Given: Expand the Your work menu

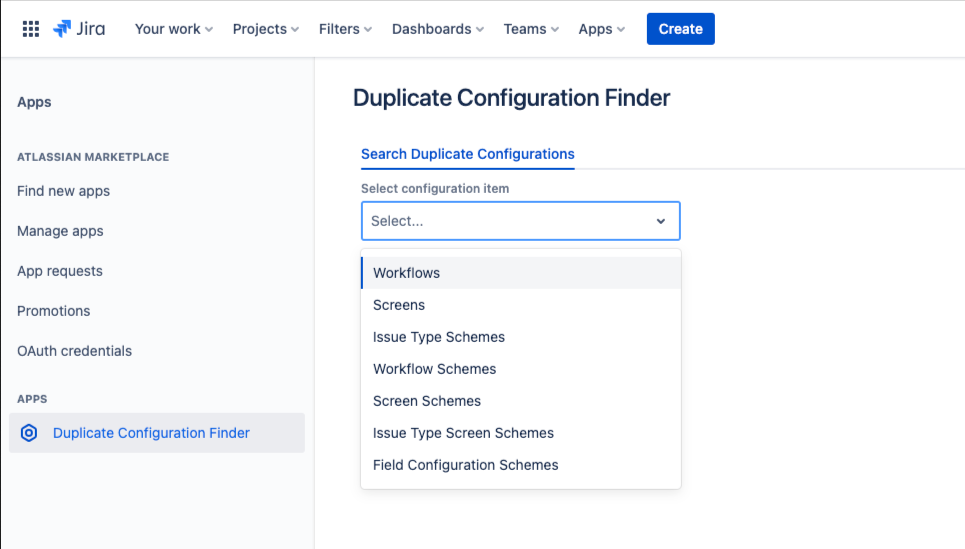Looking at the screenshot, I should pyautogui.click(x=174, y=29).
